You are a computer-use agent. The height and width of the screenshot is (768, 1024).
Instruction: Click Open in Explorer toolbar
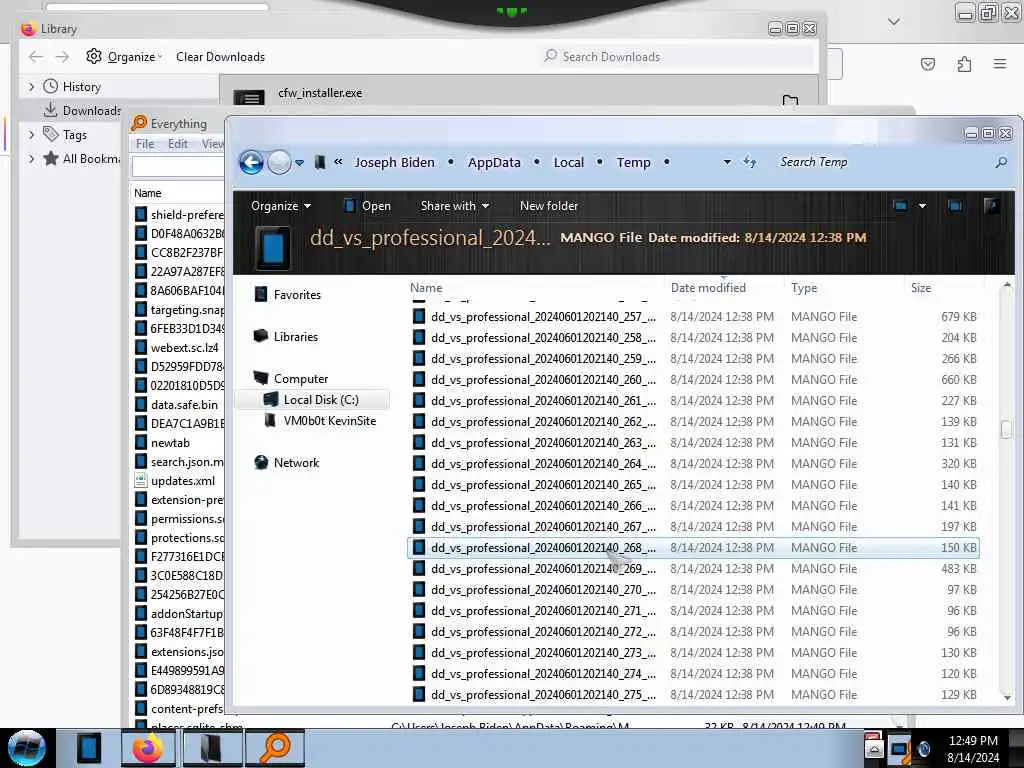367,206
